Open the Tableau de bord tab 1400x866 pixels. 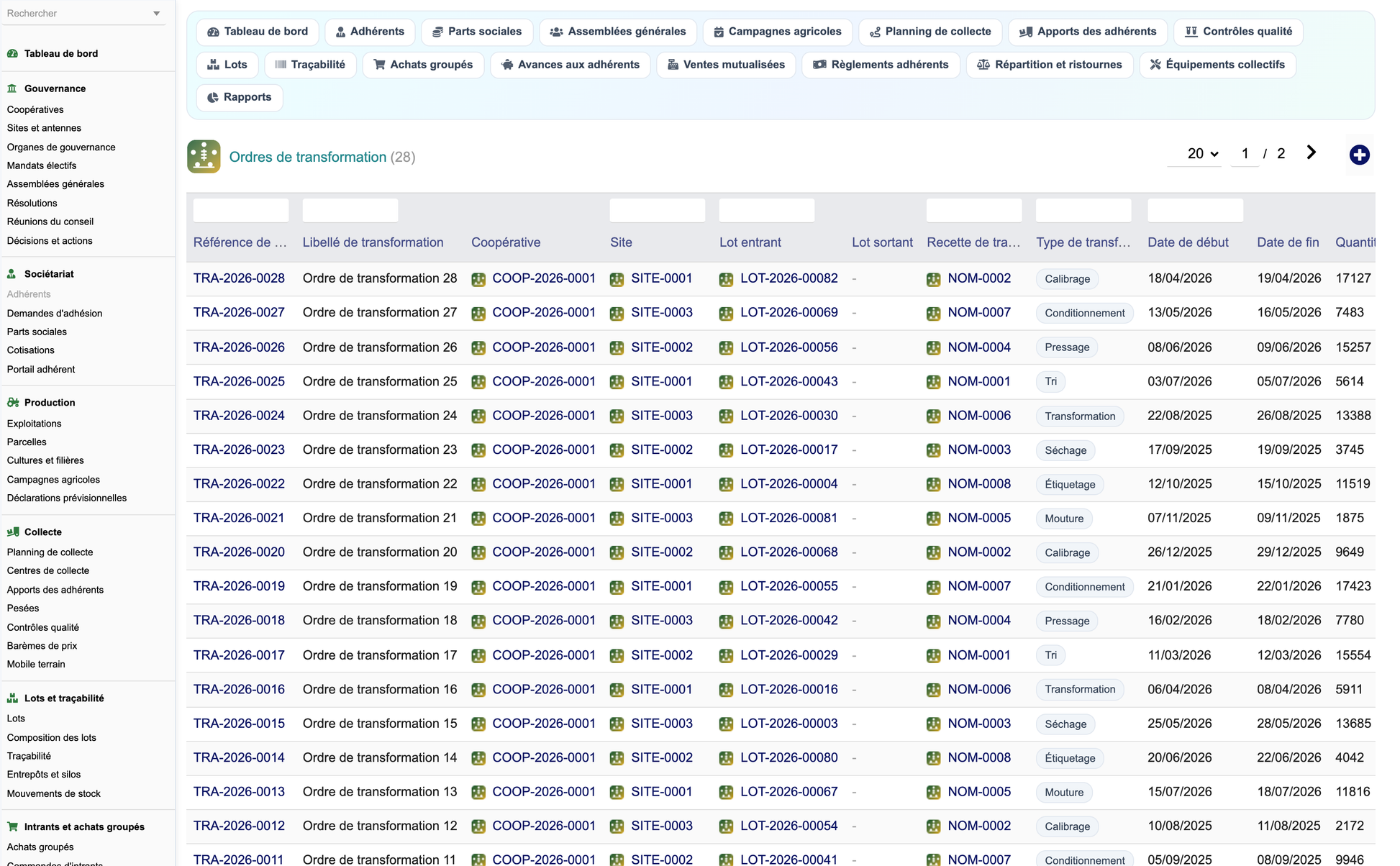tap(258, 32)
